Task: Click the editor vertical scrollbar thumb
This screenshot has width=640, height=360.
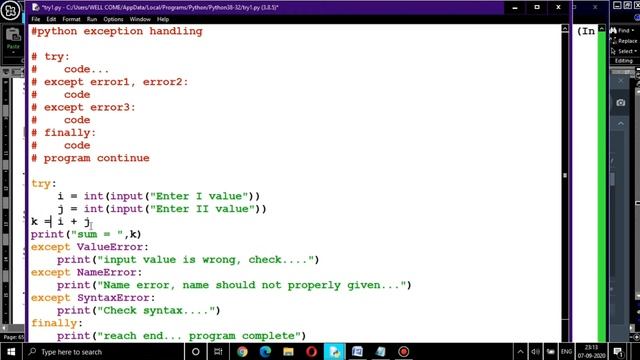Action: point(565,175)
